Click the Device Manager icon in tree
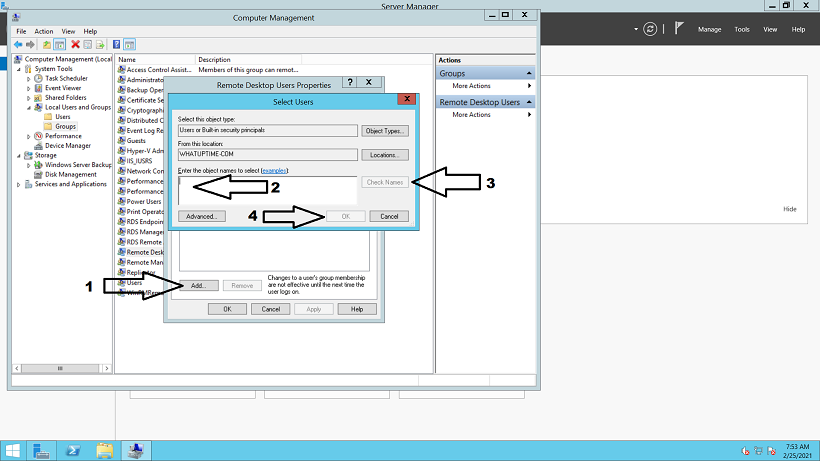This screenshot has height=461, width=820. point(38,146)
